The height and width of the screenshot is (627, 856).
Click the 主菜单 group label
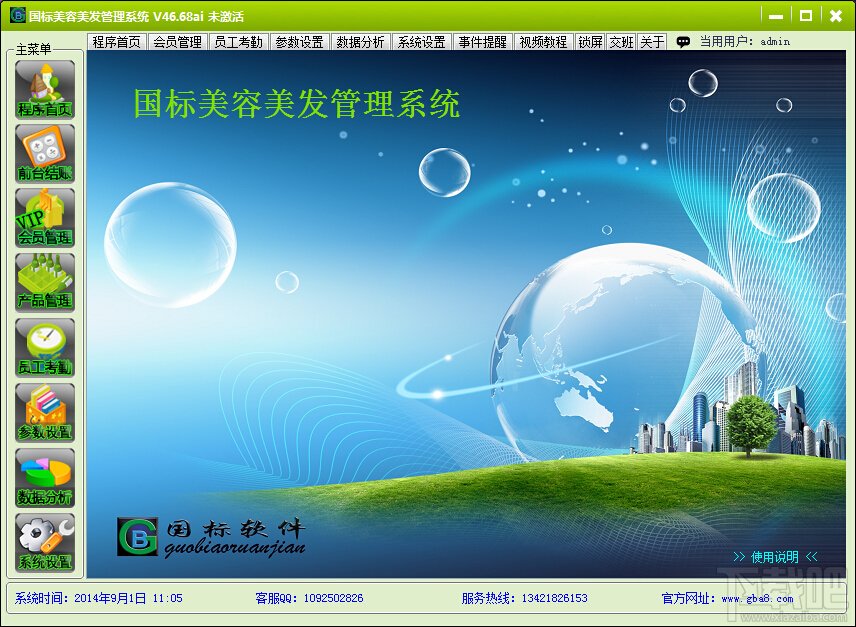tap(33, 50)
